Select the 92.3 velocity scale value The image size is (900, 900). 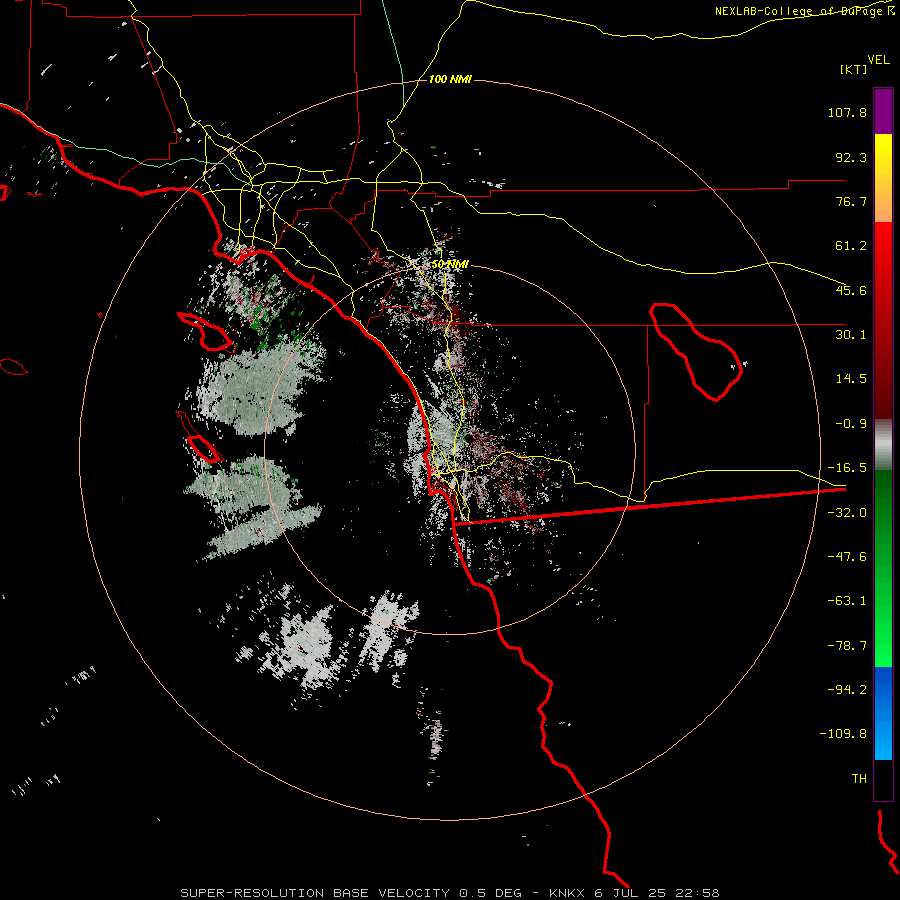tap(851, 157)
